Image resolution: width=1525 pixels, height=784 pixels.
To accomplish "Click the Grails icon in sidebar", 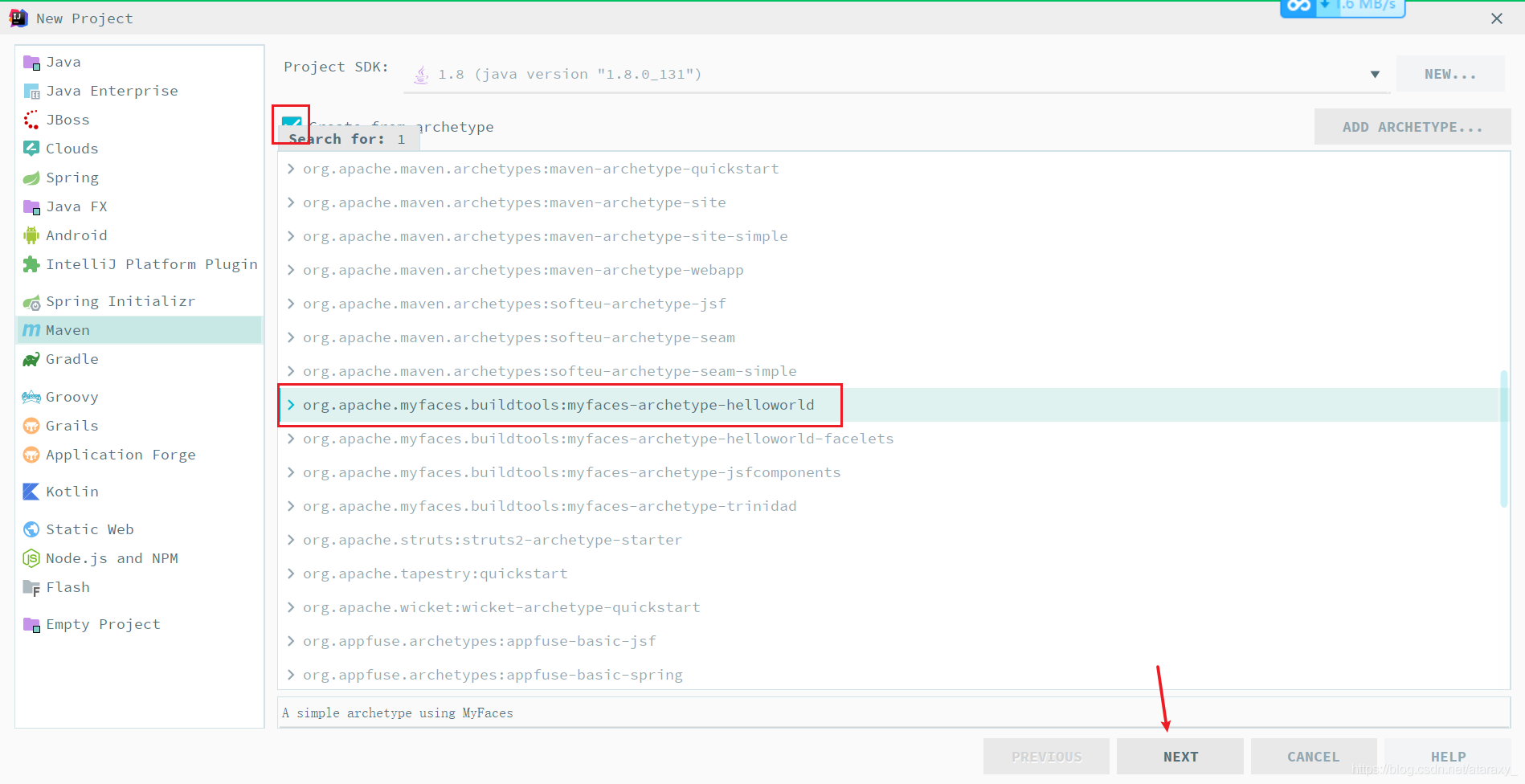I will pyautogui.click(x=31, y=426).
